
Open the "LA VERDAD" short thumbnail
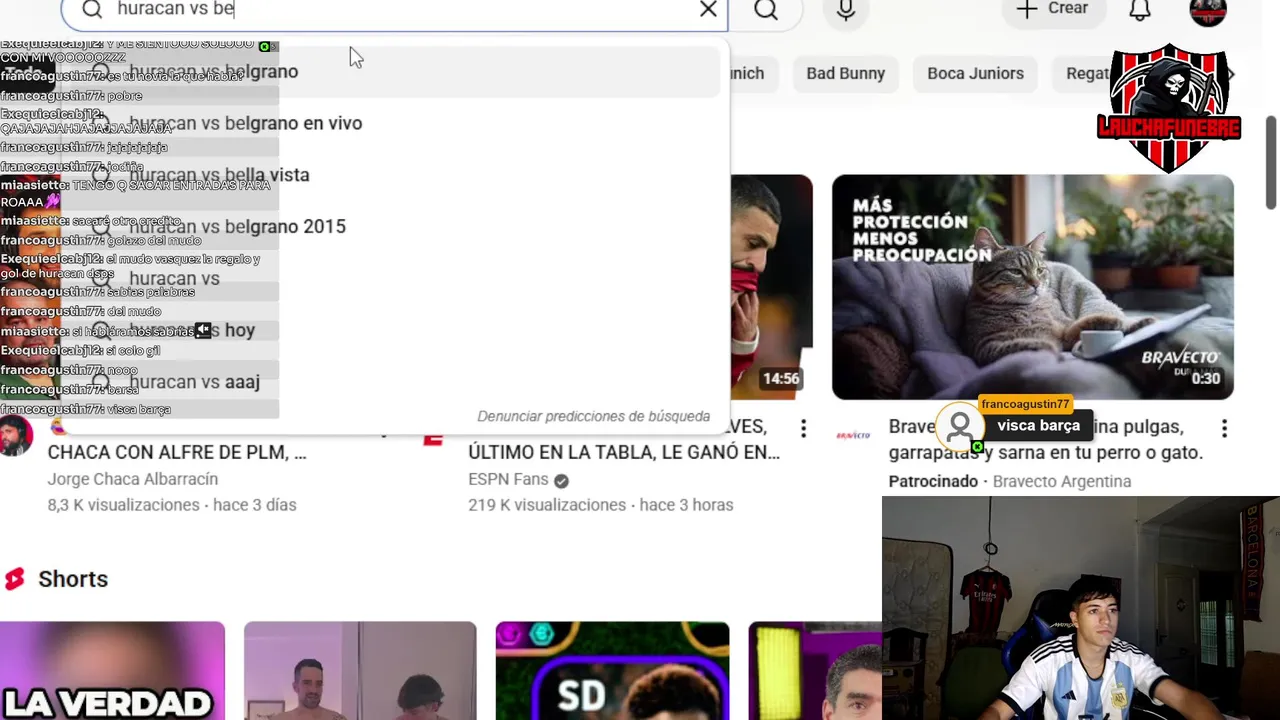pyautogui.click(x=112, y=671)
